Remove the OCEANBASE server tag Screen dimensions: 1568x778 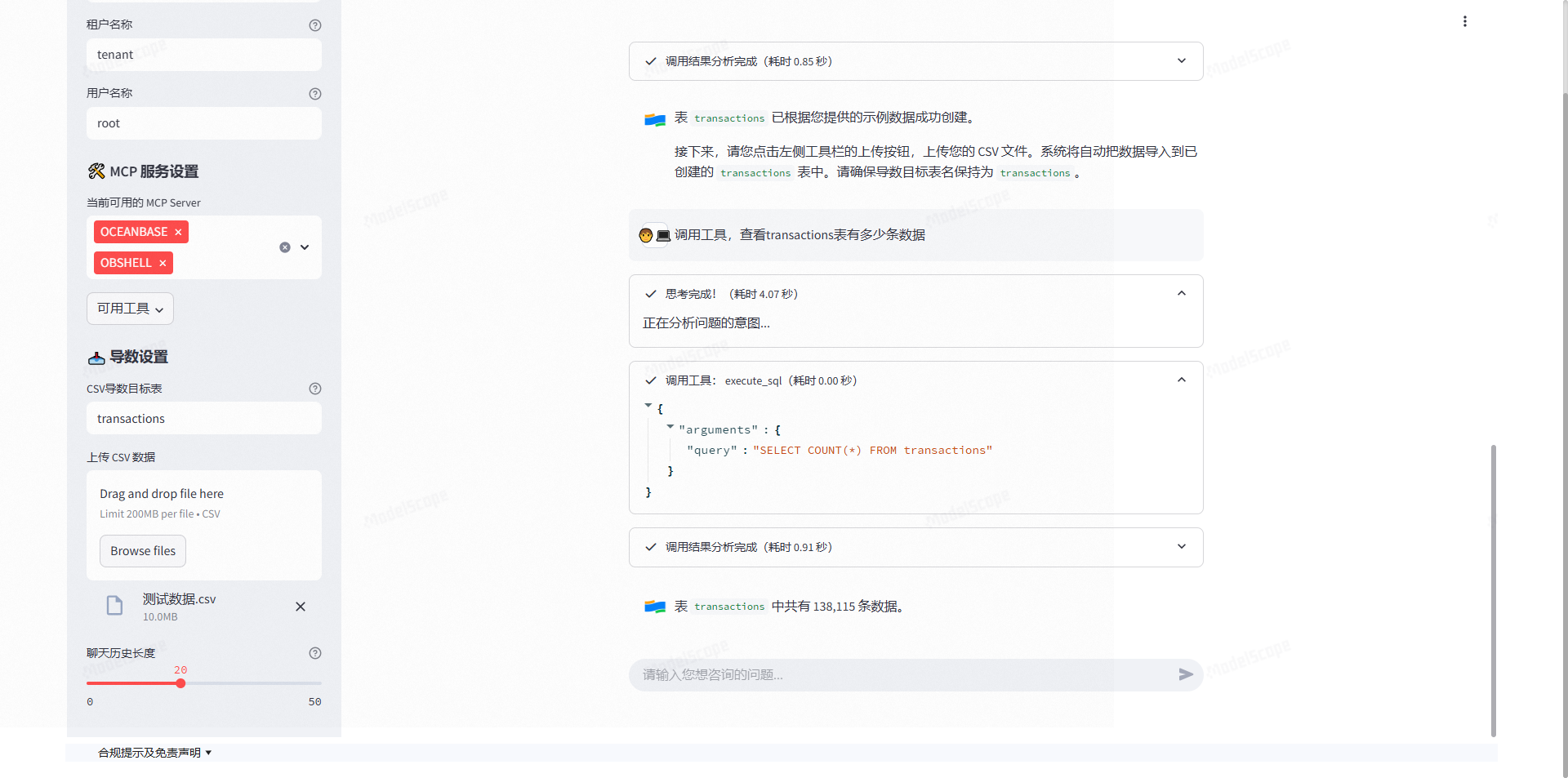tap(178, 232)
